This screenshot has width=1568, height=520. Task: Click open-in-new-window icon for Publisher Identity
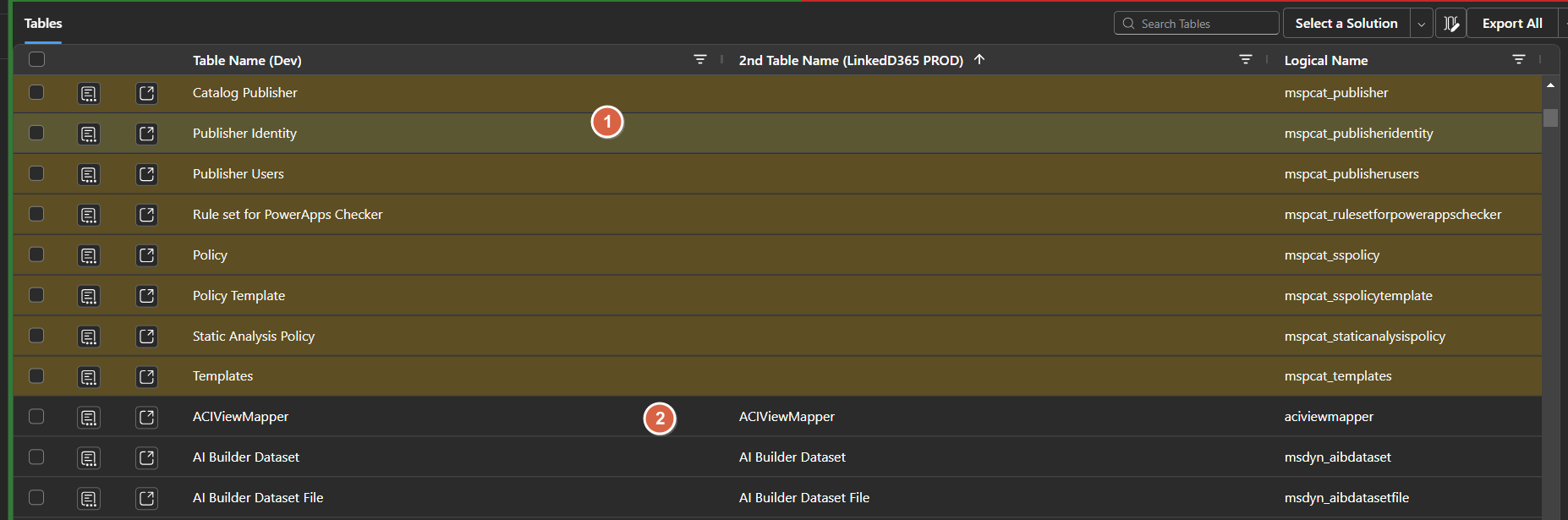146,134
